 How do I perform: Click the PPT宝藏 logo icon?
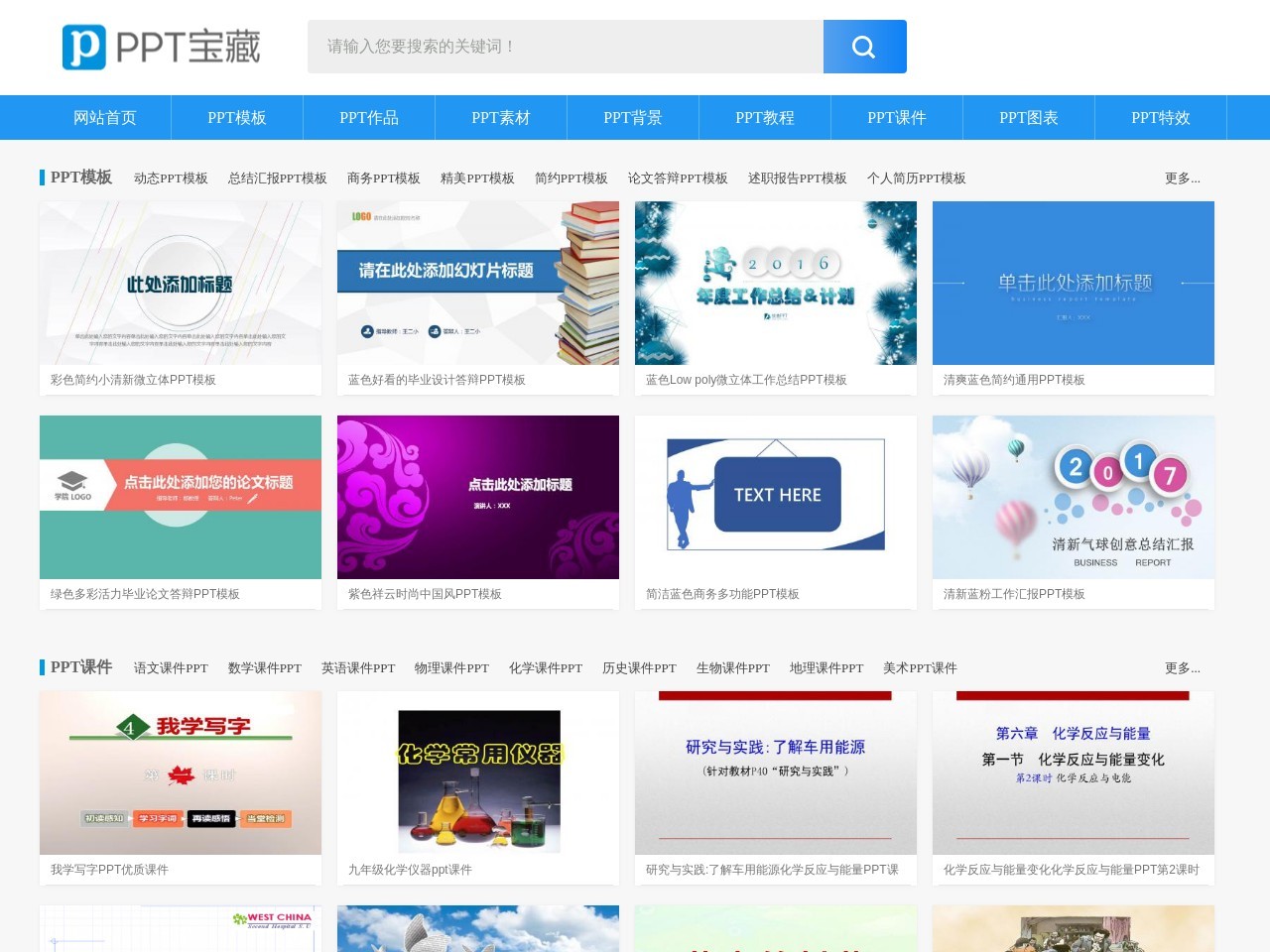84,47
